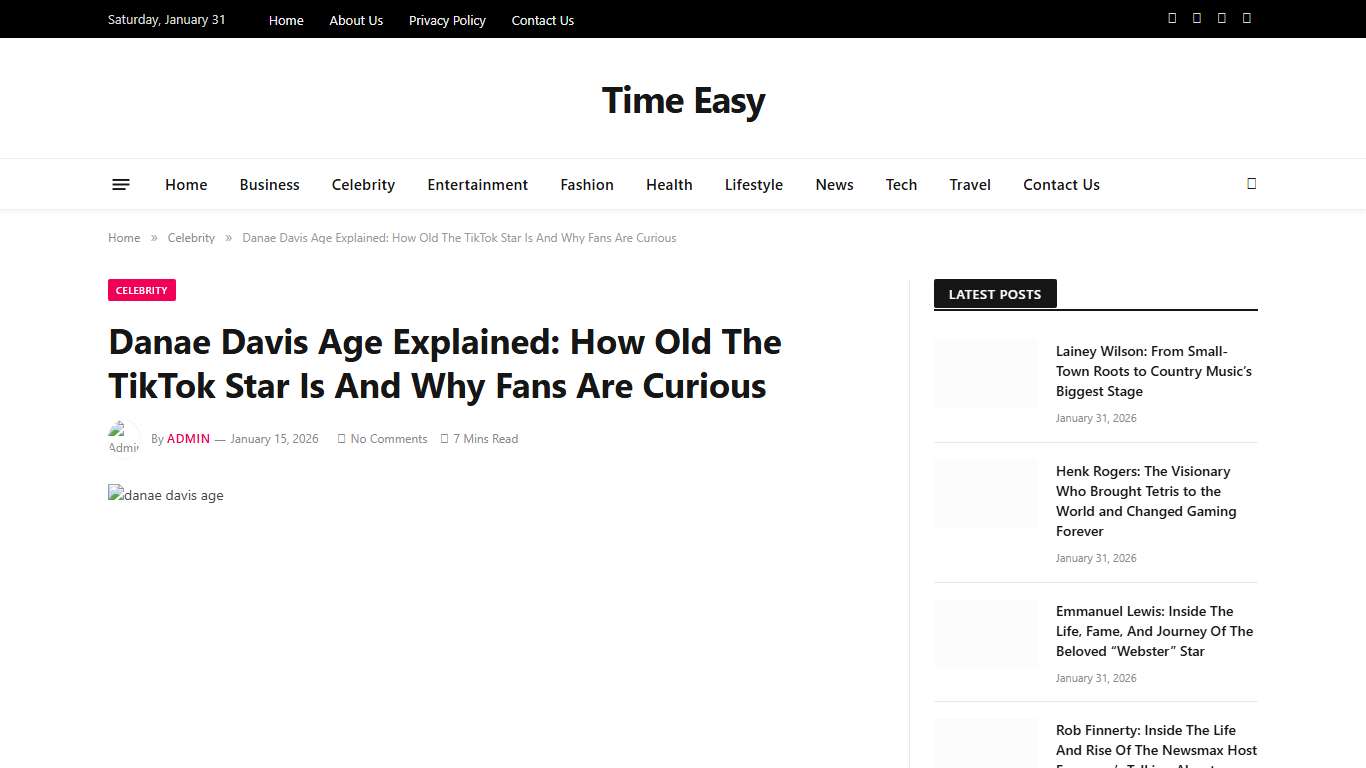Open the Entertainment menu item
1366x768 pixels.
(x=477, y=184)
